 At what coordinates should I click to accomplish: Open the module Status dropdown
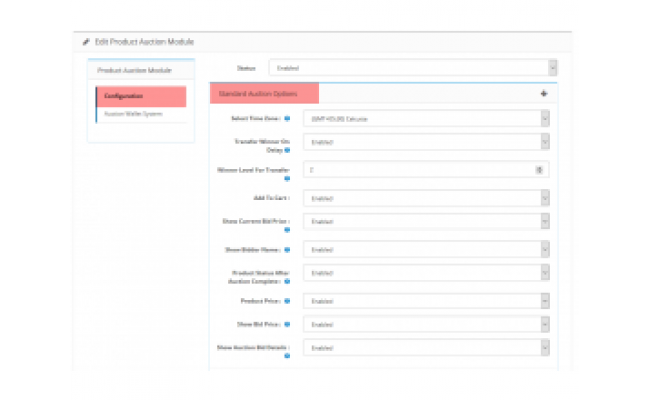pyautogui.click(x=413, y=68)
